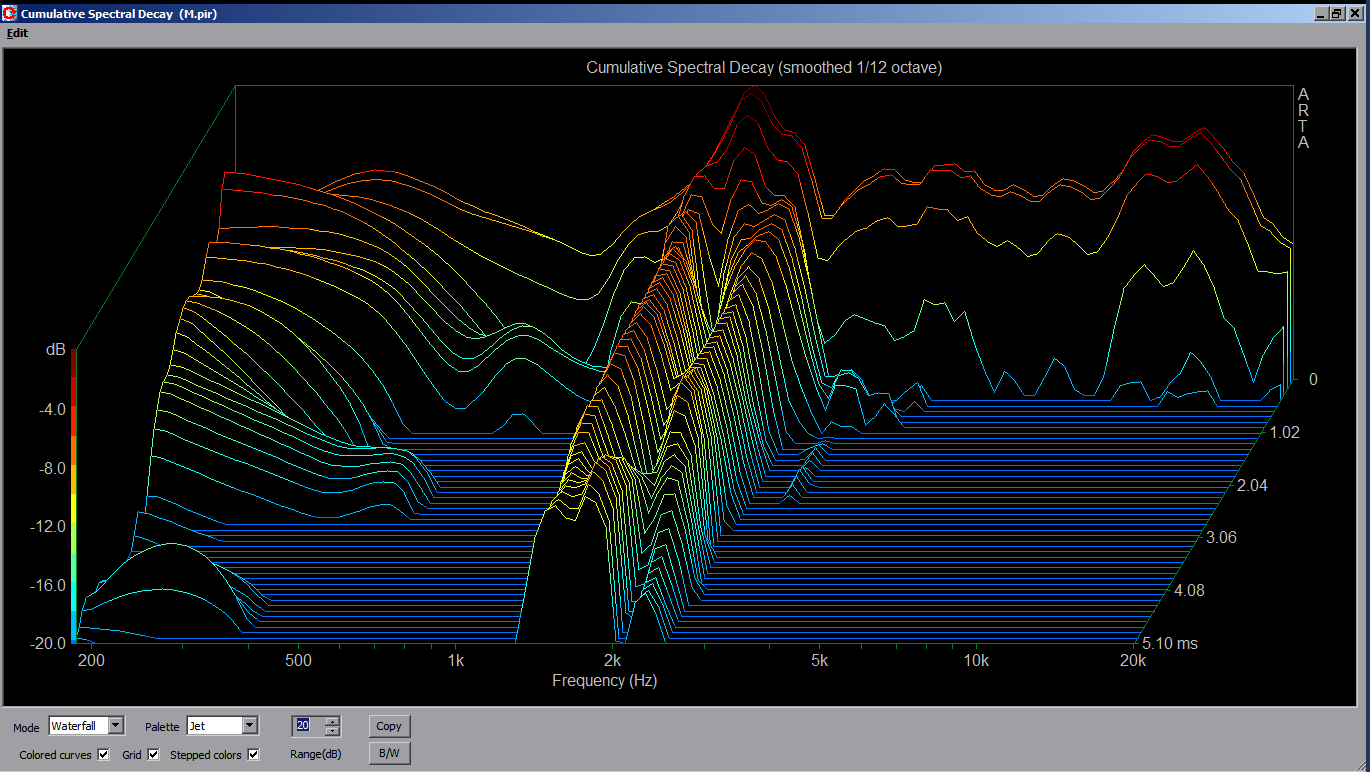
Task: Click the ARTA app icon in title bar
Action: (x=10, y=14)
